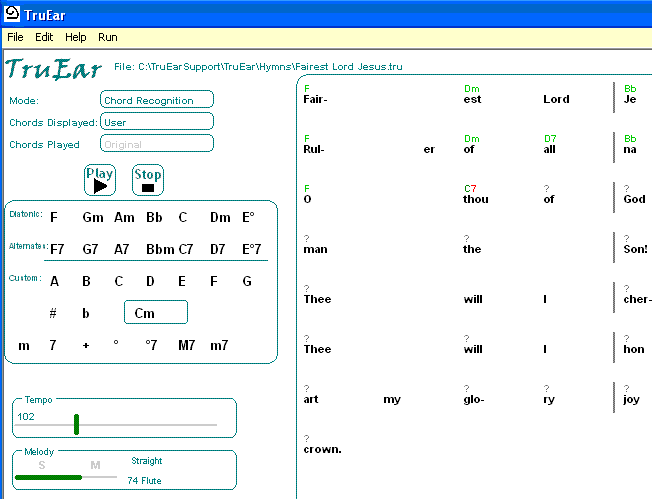Click the unknown chord above man
The height and width of the screenshot is (499, 652).
coord(306,238)
